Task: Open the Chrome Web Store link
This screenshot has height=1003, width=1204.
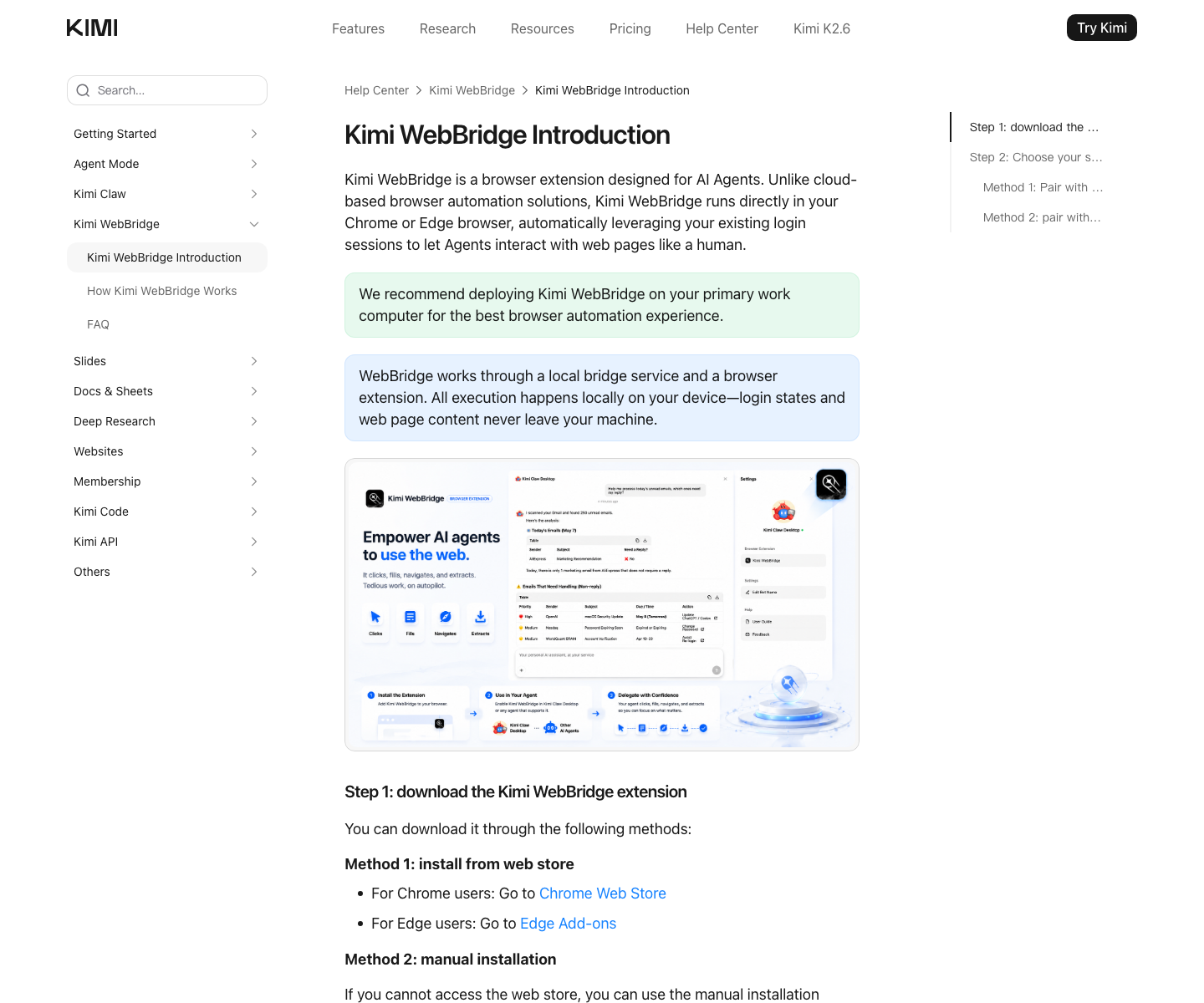Action: tap(603, 894)
